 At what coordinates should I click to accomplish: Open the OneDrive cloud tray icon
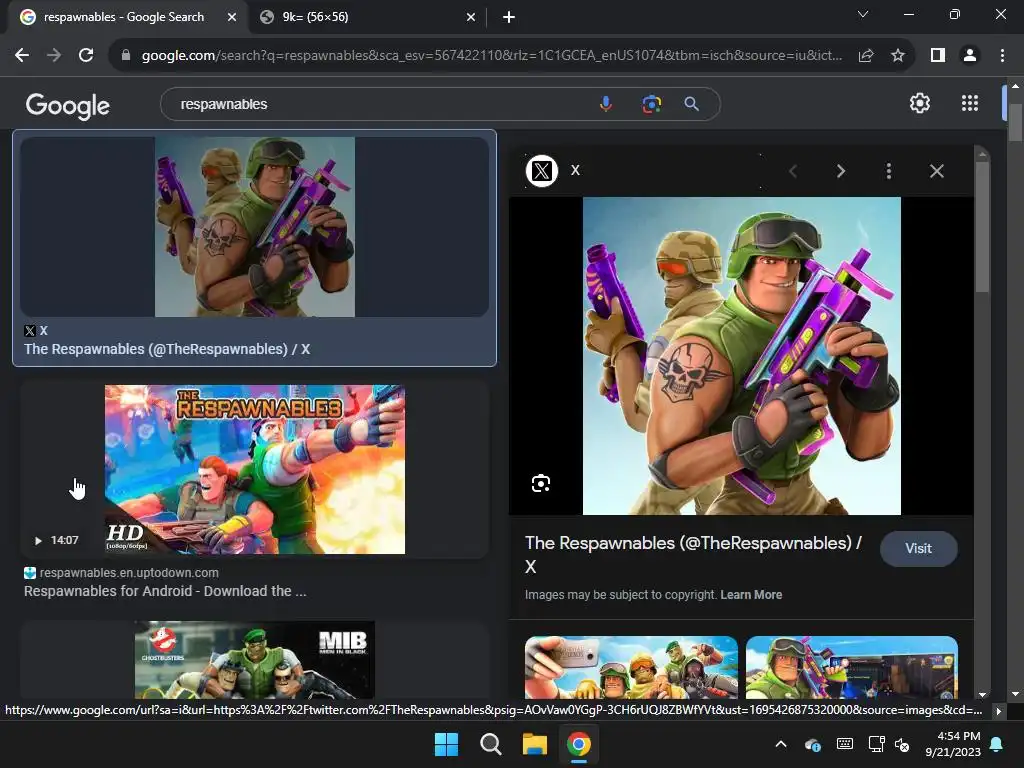tap(813, 744)
